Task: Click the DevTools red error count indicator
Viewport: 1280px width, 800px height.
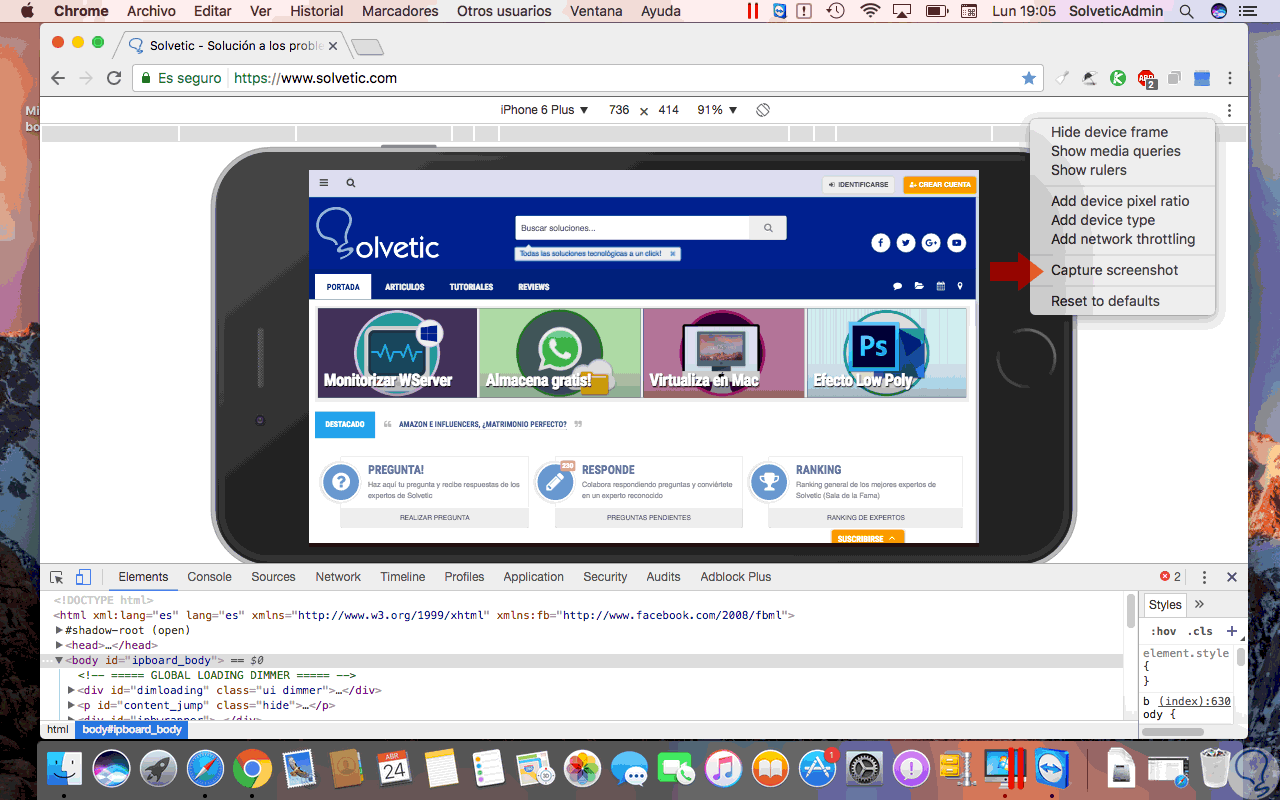Action: (x=1170, y=577)
